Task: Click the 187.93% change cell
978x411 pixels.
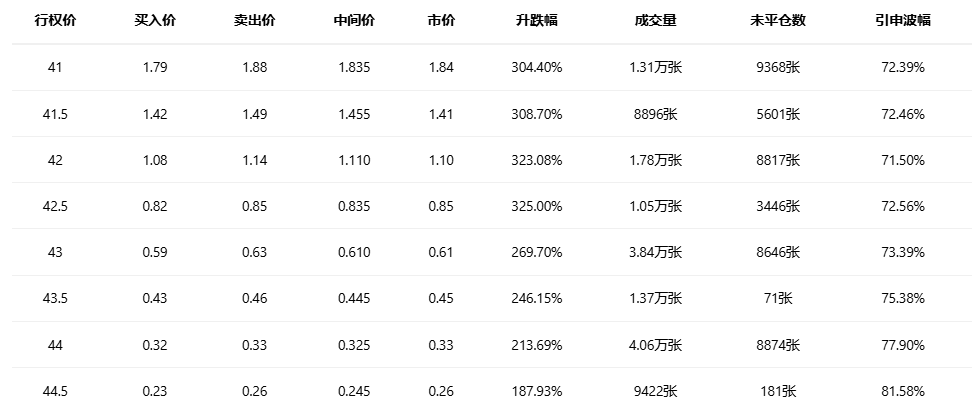Action: pyautogui.click(x=537, y=391)
